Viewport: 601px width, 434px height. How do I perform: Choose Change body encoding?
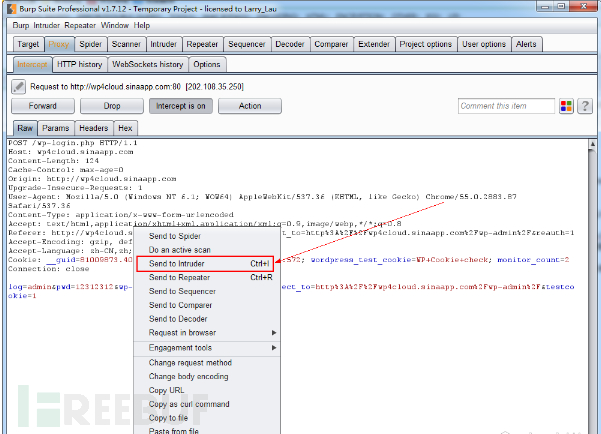point(207,376)
